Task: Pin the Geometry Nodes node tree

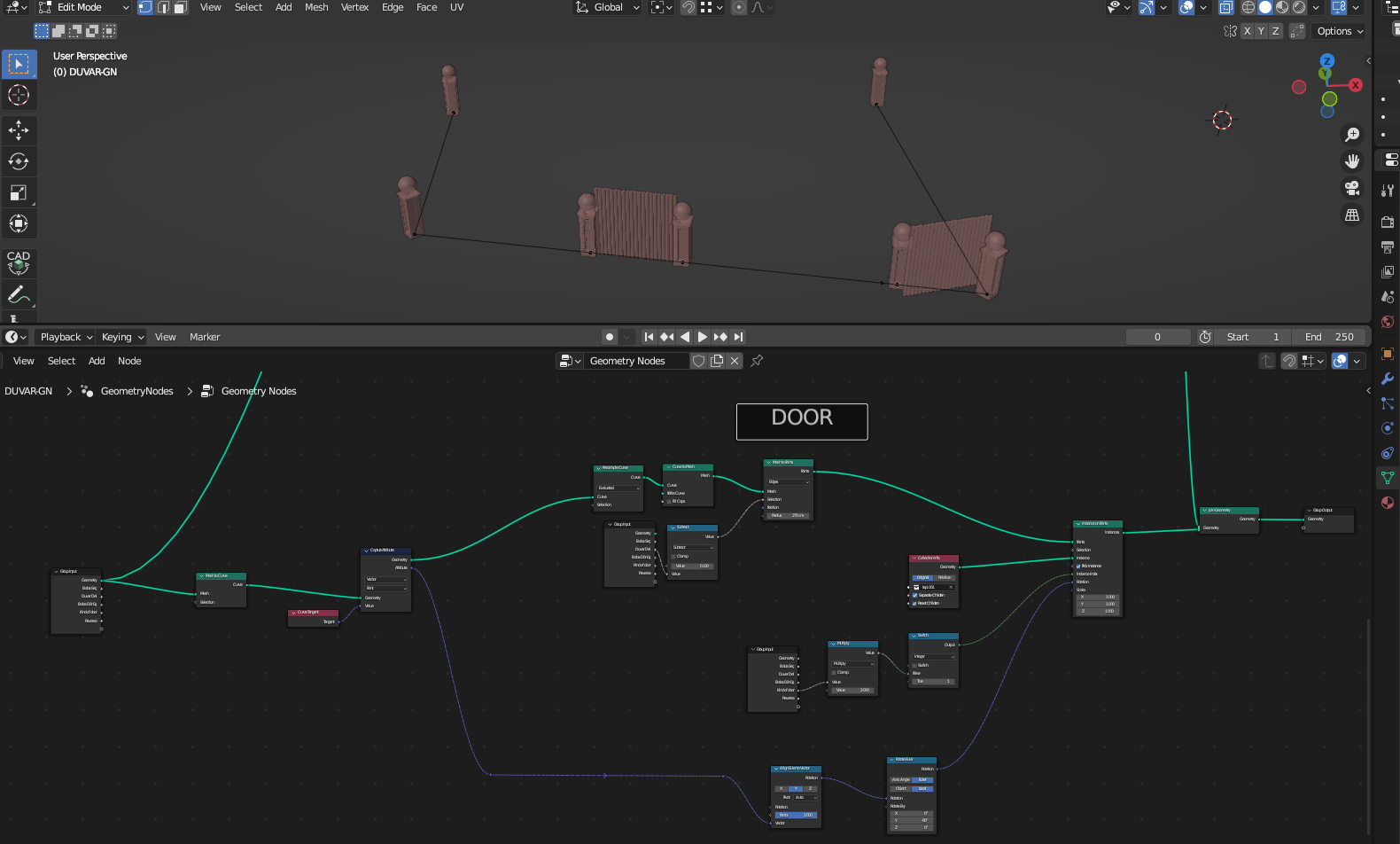Action: [x=757, y=361]
